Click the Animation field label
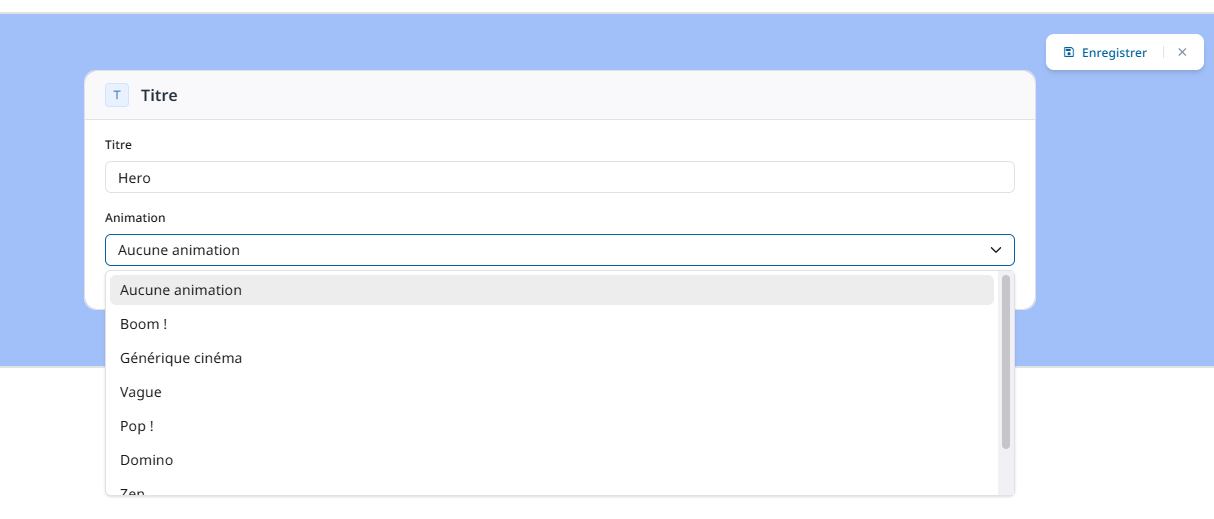 point(135,217)
